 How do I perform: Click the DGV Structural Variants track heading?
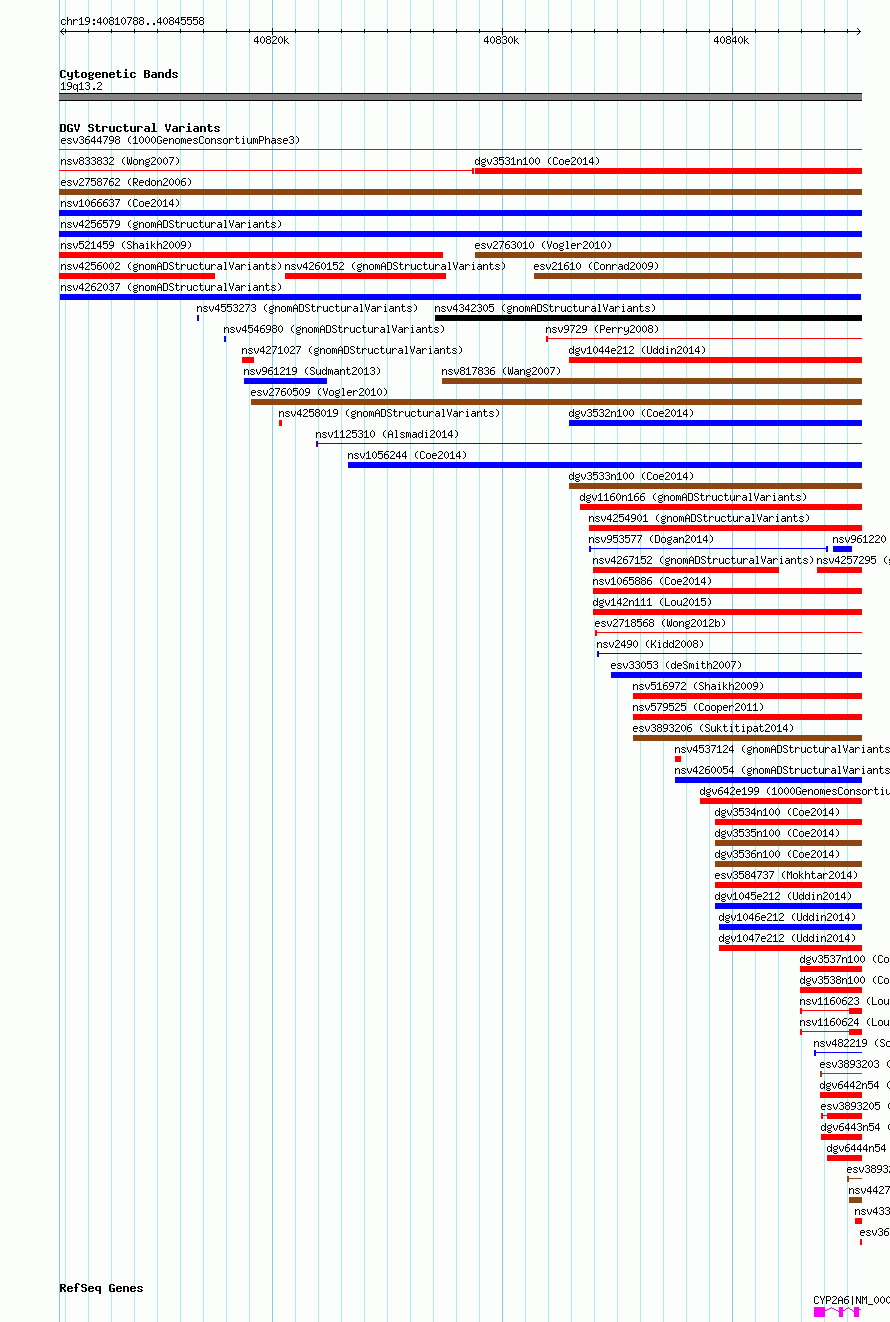click(140, 128)
